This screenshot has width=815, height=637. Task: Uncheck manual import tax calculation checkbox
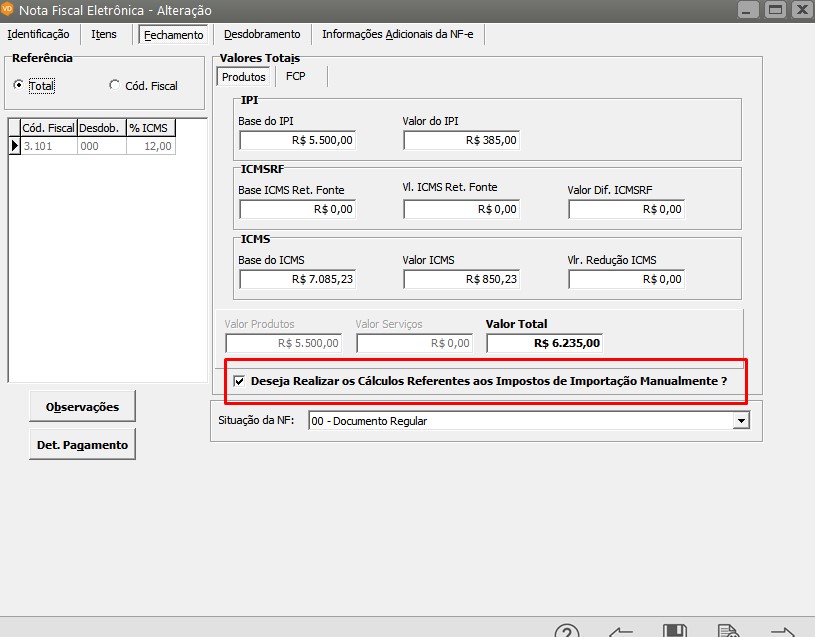[239, 381]
